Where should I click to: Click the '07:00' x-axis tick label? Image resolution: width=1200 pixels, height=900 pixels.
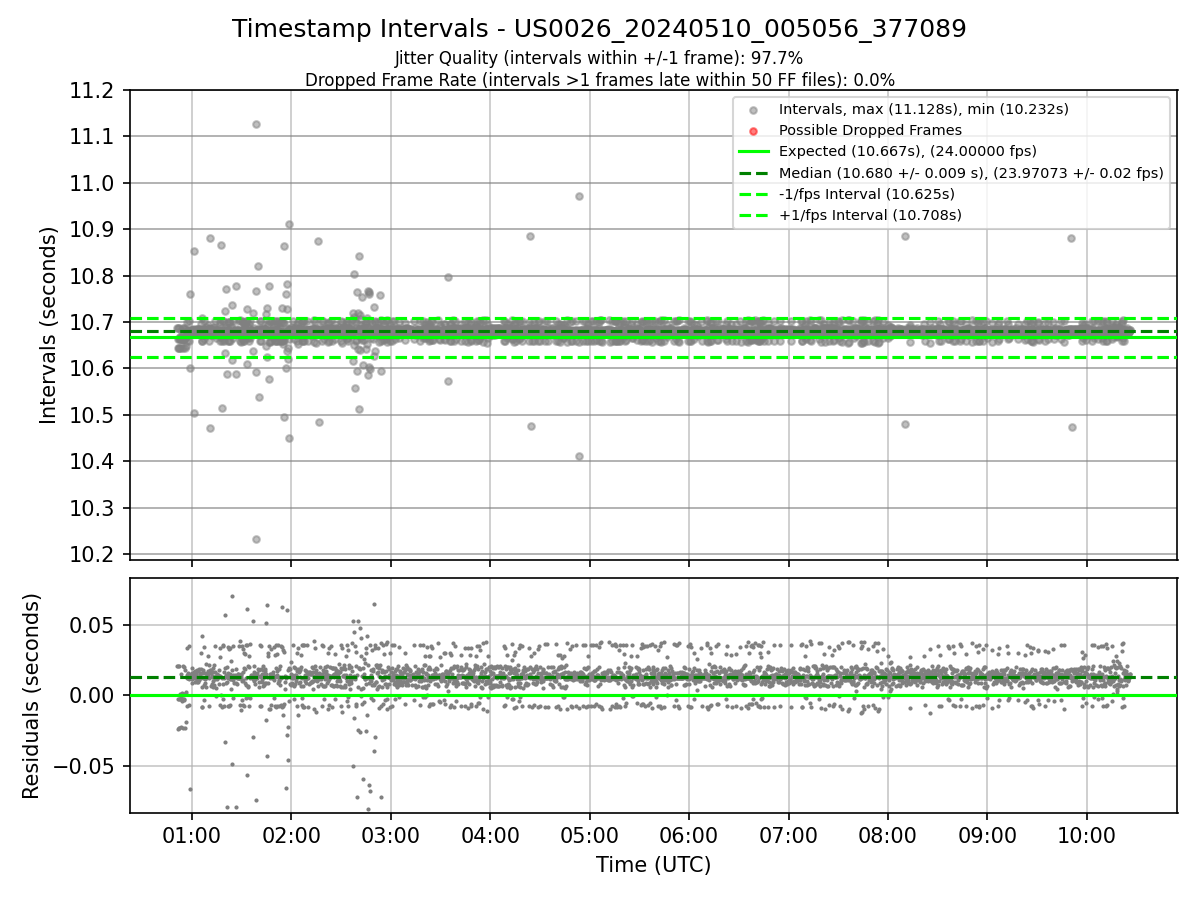(x=788, y=836)
